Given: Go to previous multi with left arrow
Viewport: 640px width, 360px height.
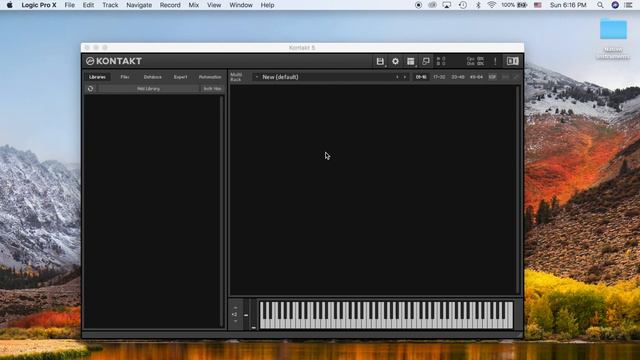Looking at the screenshot, I should [x=397, y=77].
